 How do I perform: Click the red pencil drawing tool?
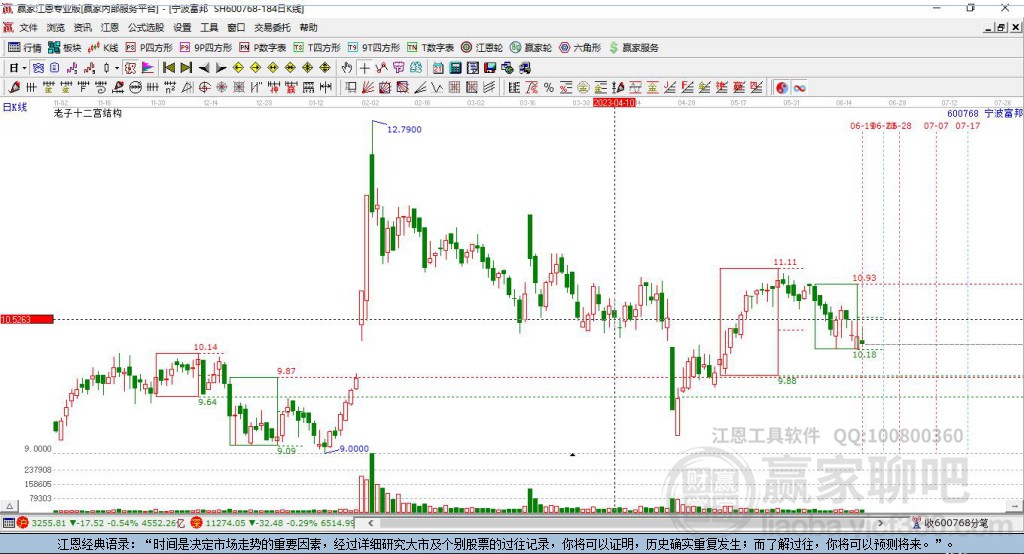pos(14,88)
